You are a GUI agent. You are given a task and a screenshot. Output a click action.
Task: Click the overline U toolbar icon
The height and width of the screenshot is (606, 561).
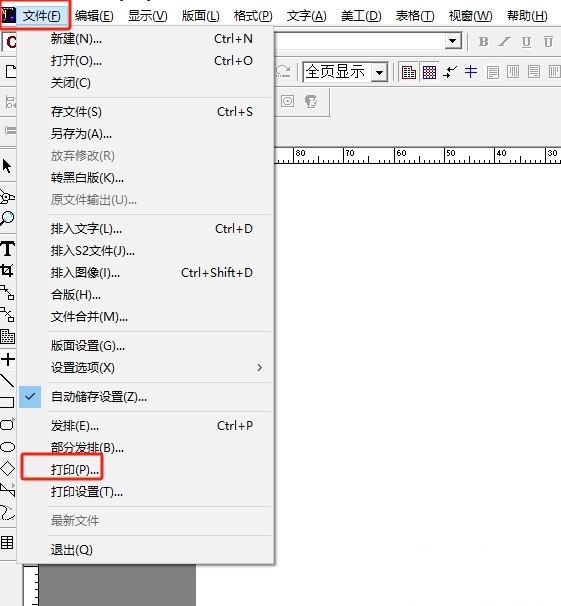tap(548, 42)
